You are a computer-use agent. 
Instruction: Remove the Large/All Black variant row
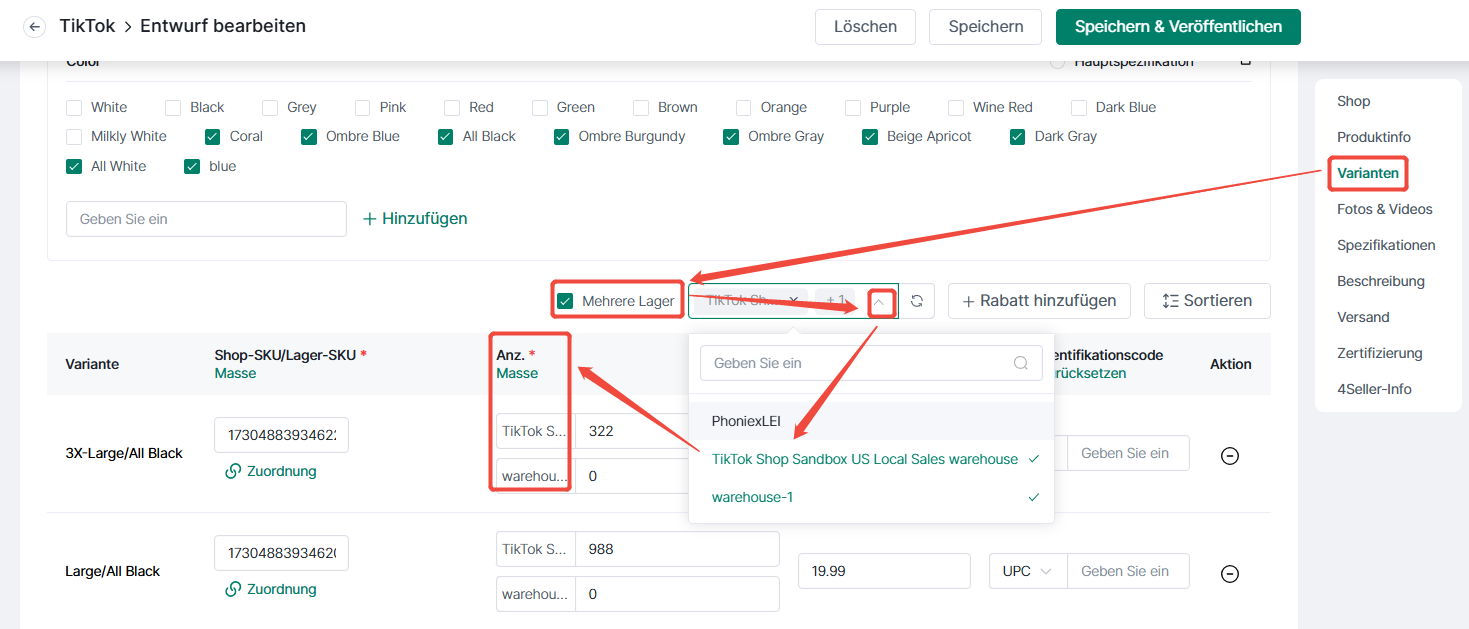pos(1230,573)
